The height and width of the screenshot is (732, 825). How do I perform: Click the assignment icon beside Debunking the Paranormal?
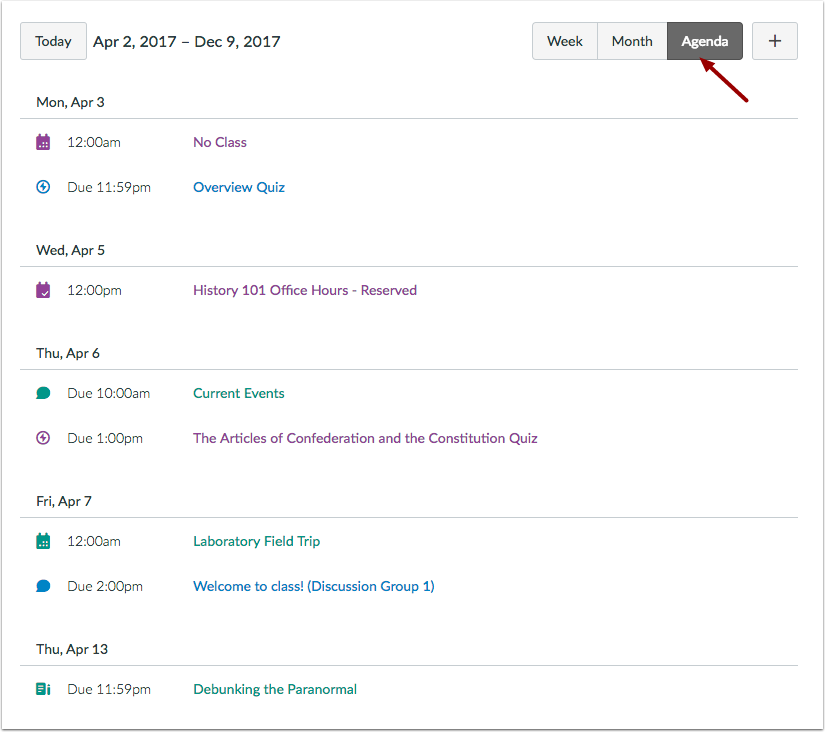[x=43, y=689]
